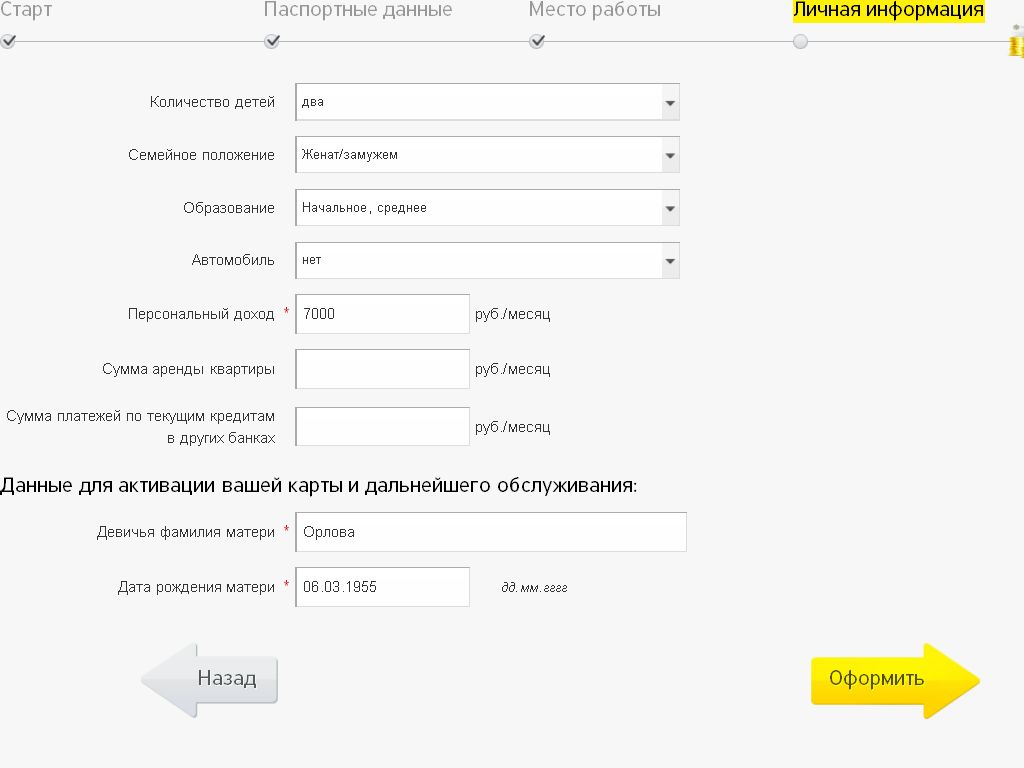Expand the Автомобиль dropdown

487,261
